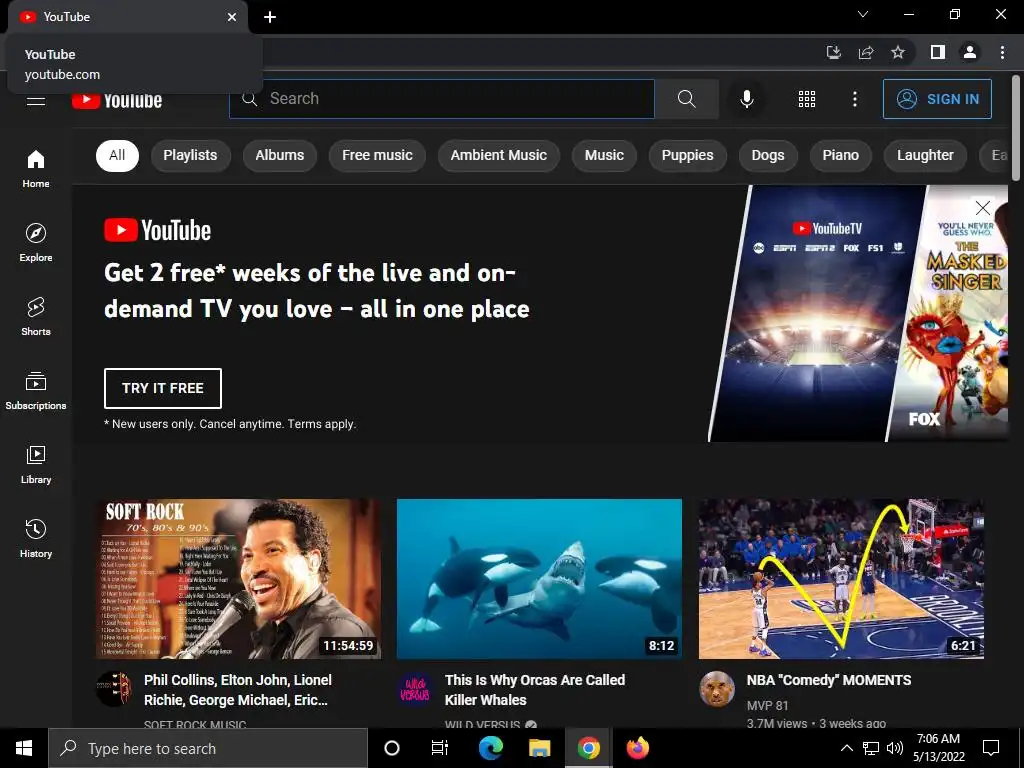The width and height of the screenshot is (1024, 768).
Task: Open Cortana from the taskbar
Action: [392, 748]
